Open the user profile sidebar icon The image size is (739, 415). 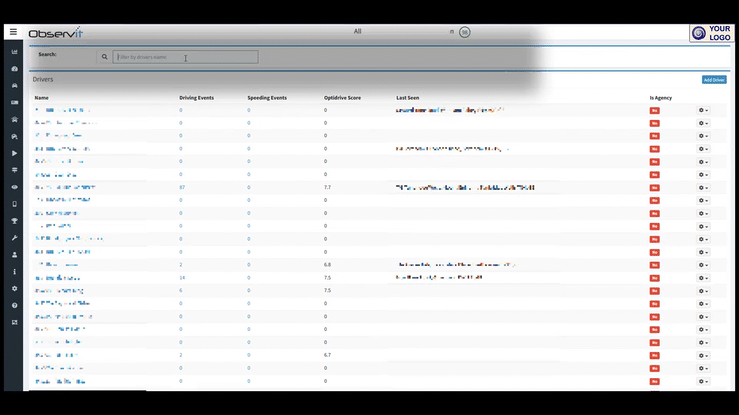[15, 255]
